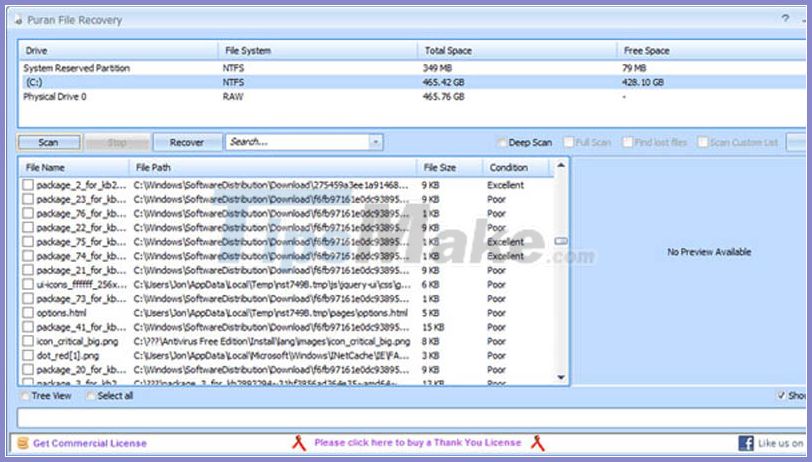Viewport: 812px width, 462px height.
Task: Click the file list scroll up arrow
Action: pyautogui.click(x=561, y=166)
